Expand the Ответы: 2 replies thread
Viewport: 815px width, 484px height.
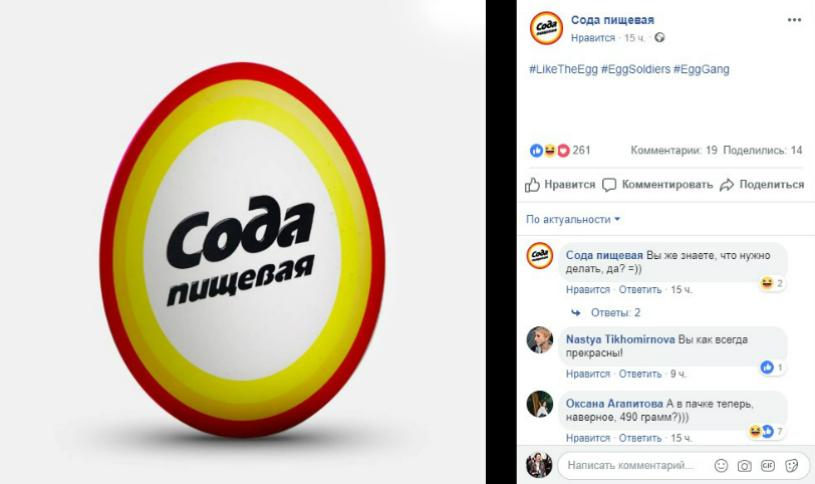pyautogui.click(x=615, y=312)
